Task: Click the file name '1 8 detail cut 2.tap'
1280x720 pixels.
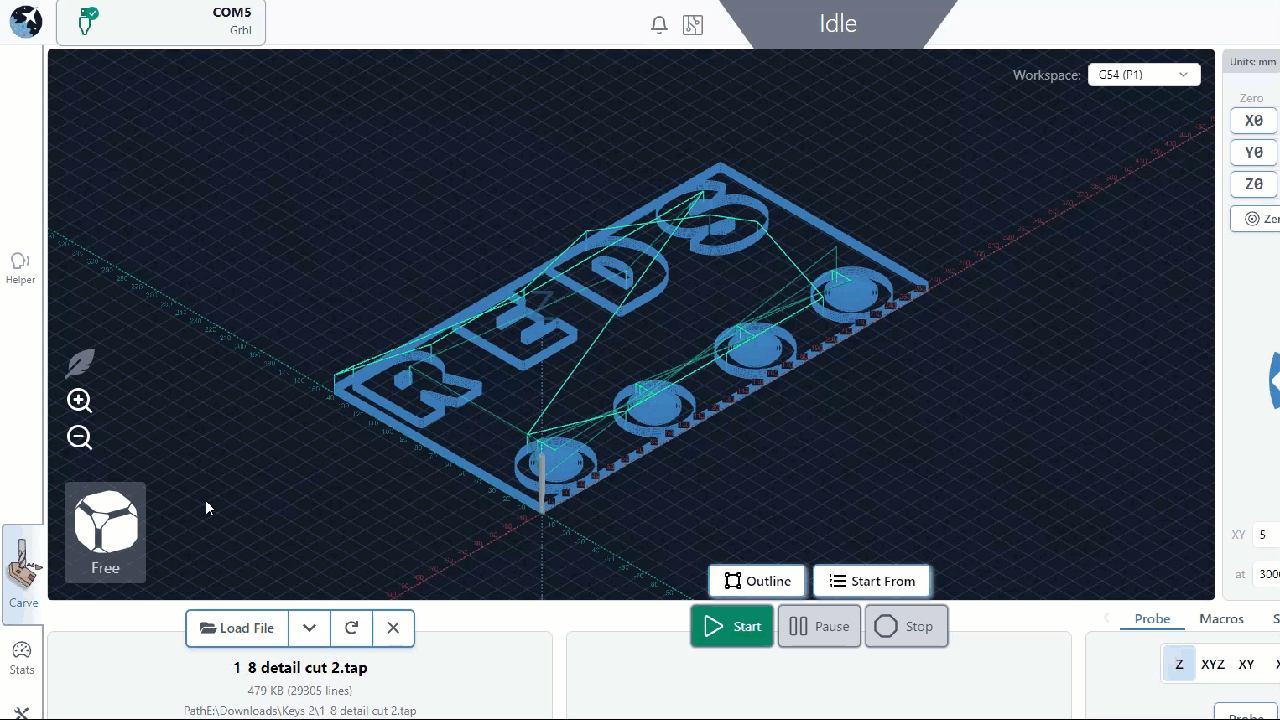Action: point(300,667)
